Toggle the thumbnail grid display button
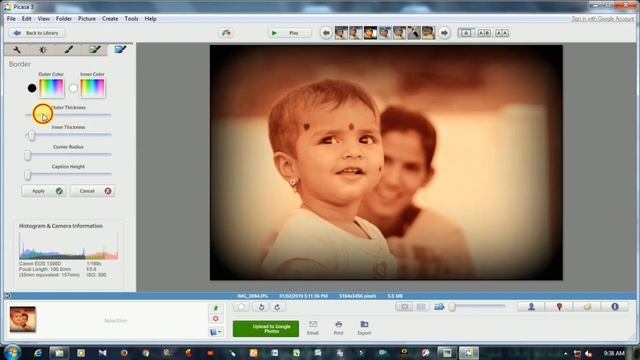The height and width of the screenshot is (360, 640). click(x=421, y=307)
